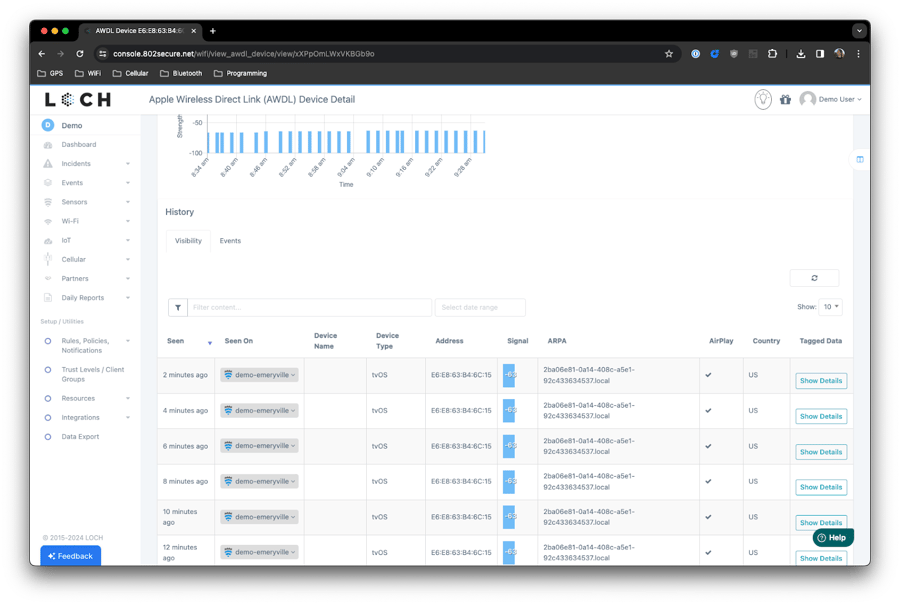This screenshot has width=900, height=605.
Task: Refresh the history table
Action: click(814, 278)
